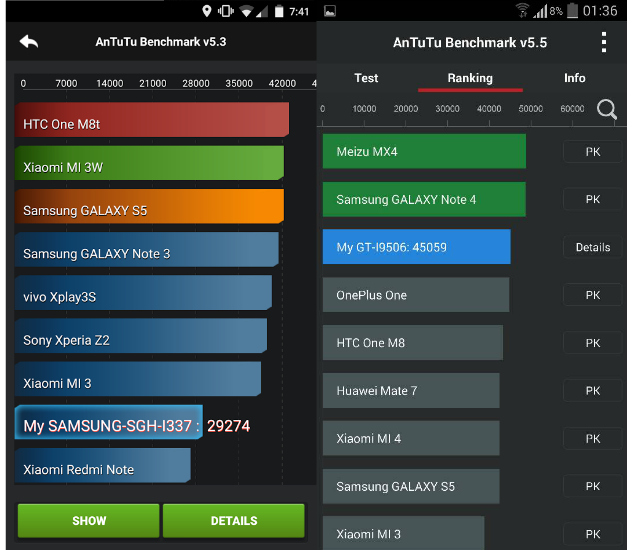
Task: Tap the battery icon beside 01:36
Action: point(572,11)
